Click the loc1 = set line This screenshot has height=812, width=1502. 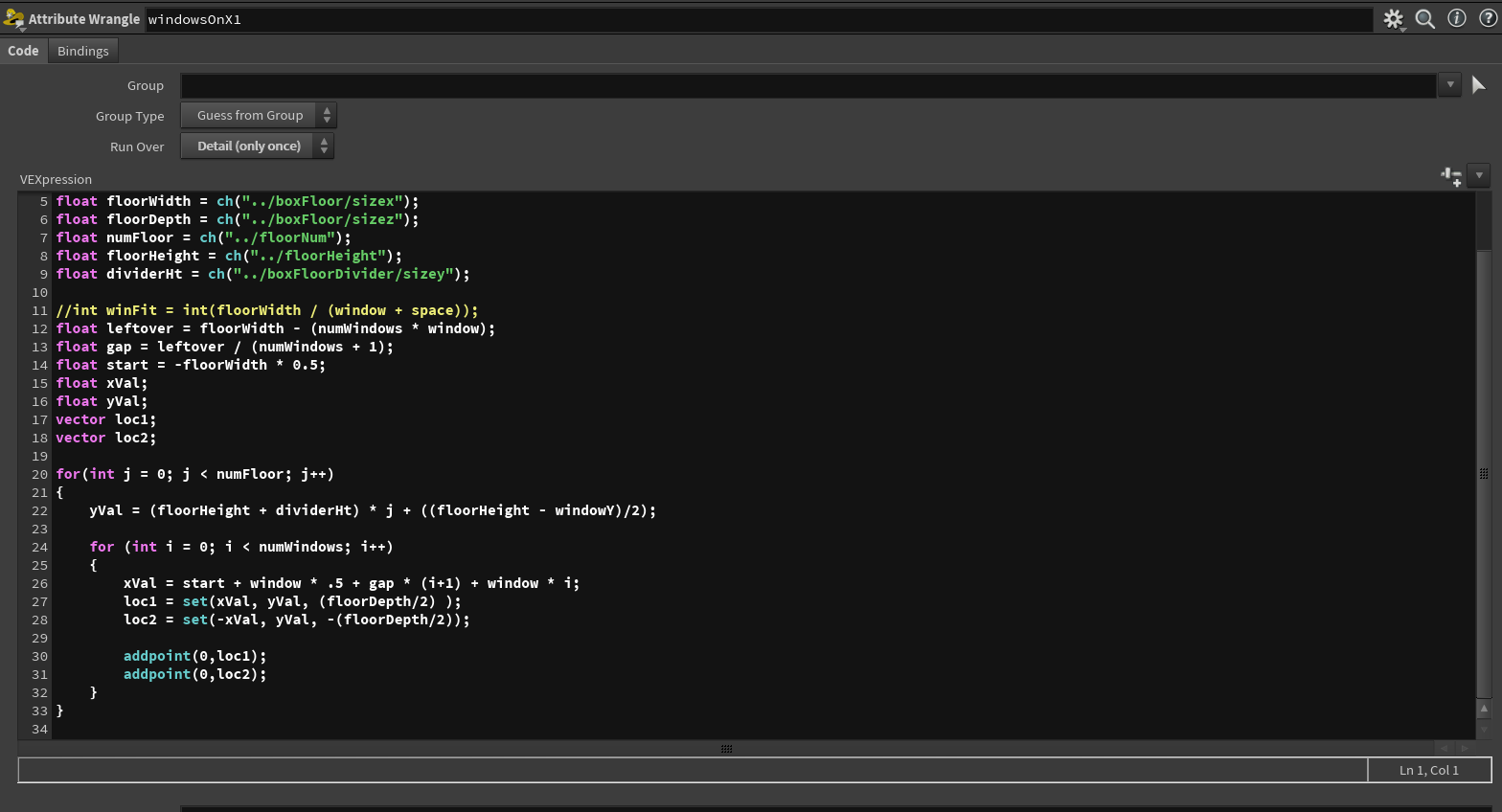click(x=292, y=601)
